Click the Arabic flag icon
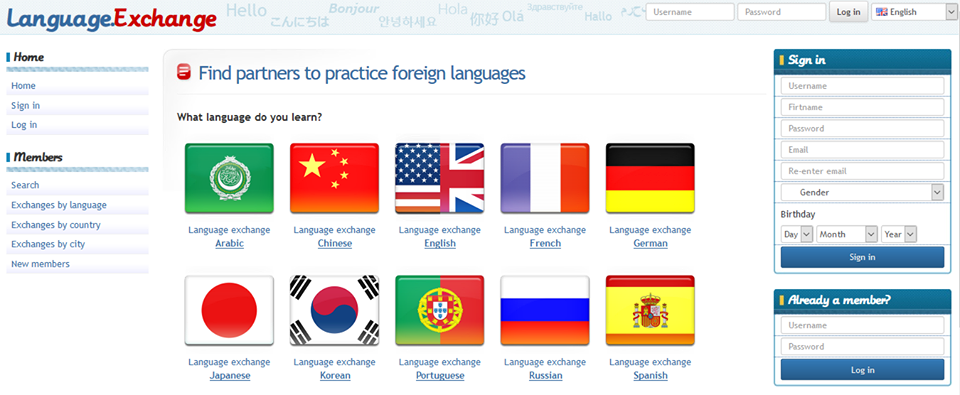The width and height of the screenshot is (960, 395). tap(229, 178)
